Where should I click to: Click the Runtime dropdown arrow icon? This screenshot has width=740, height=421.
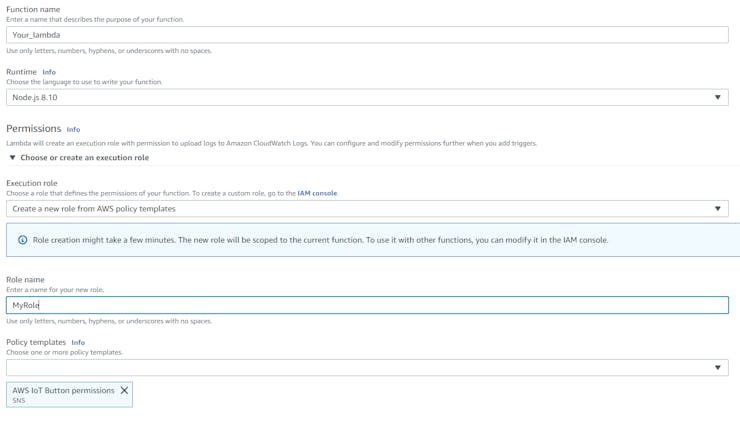(717, 98)
